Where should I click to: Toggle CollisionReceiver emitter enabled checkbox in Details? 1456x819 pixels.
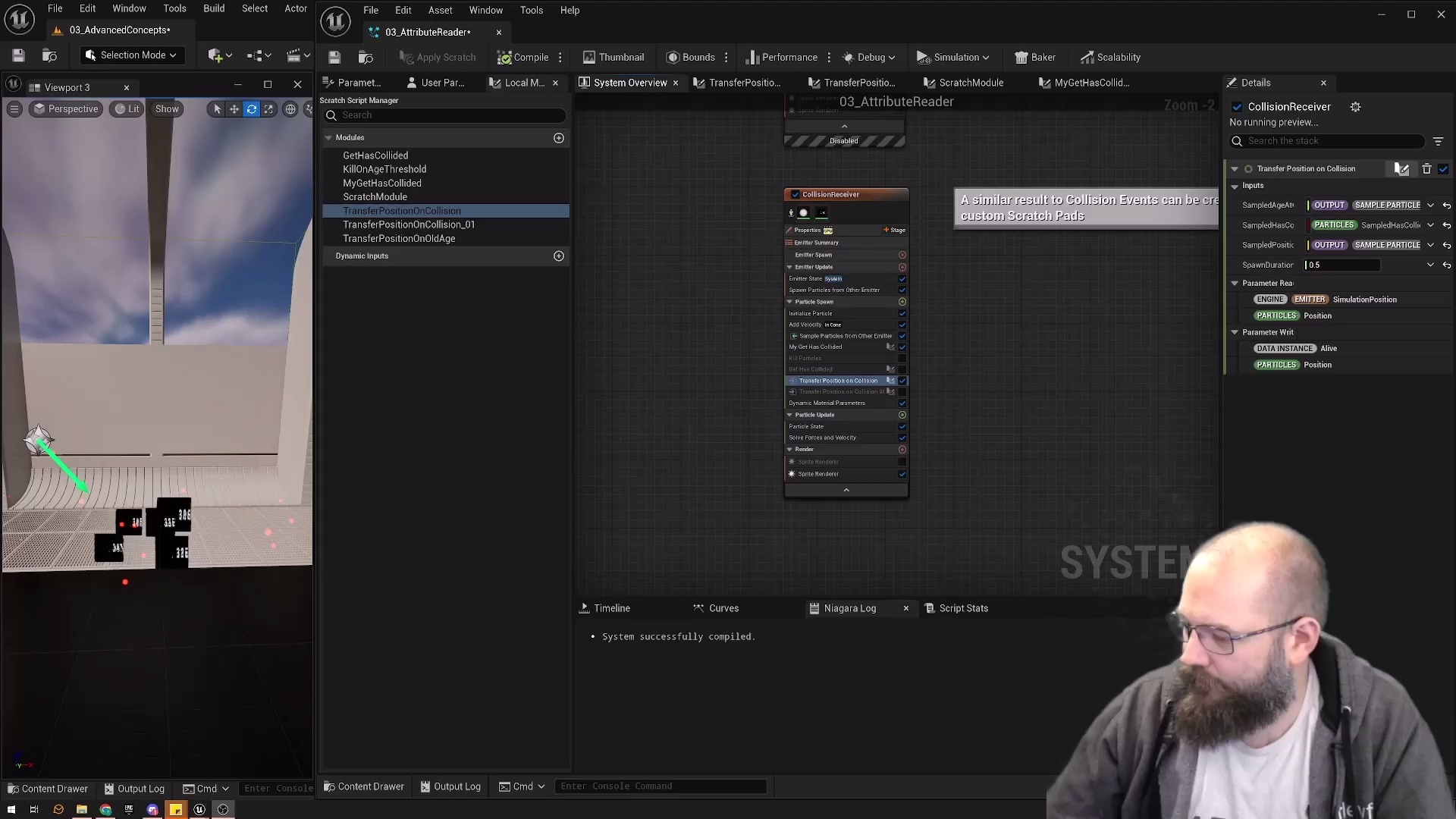(1238, 107)
